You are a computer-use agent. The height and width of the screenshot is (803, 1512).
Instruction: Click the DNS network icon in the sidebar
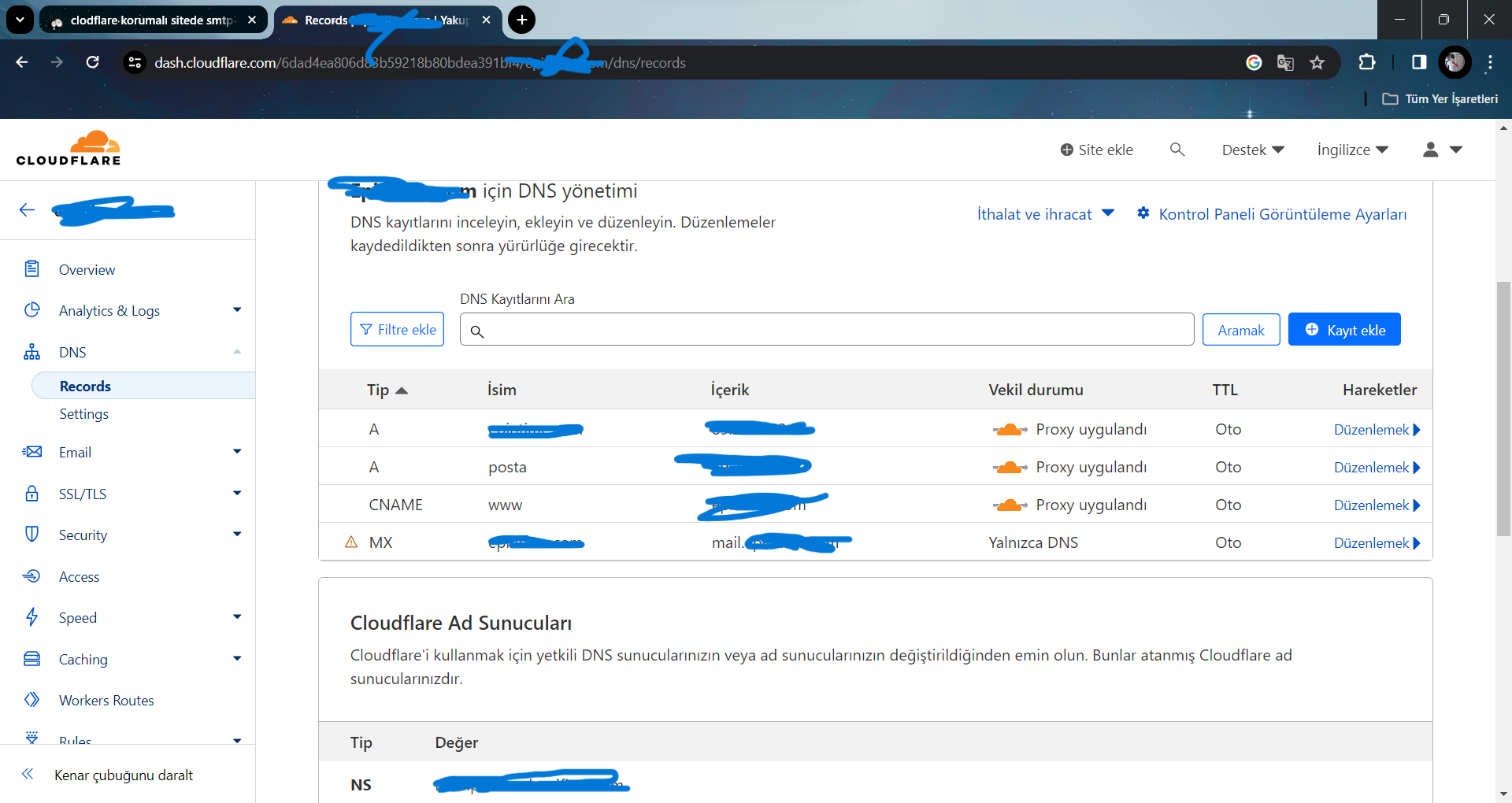31,352
